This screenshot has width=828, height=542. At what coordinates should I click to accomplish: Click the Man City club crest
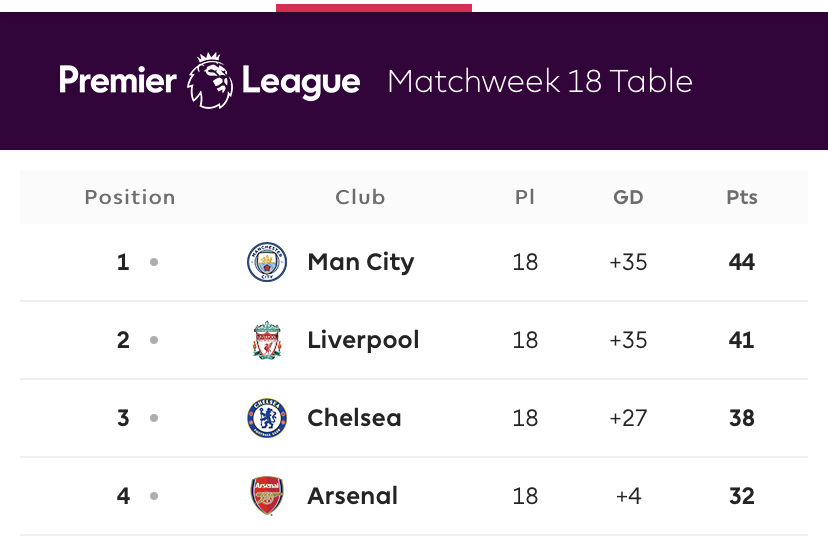pos(267,262)
